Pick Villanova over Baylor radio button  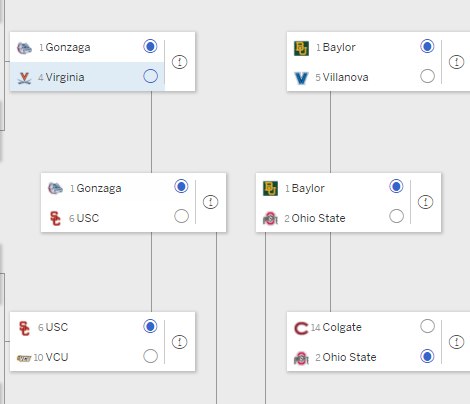427,76
